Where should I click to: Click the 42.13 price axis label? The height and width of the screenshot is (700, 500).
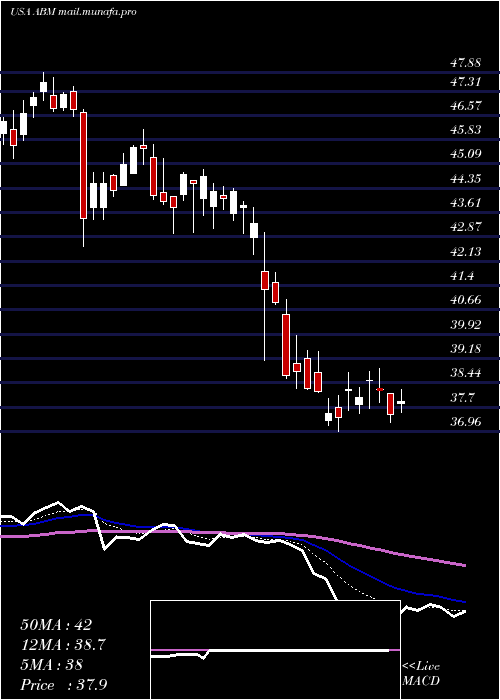[466, 252]
